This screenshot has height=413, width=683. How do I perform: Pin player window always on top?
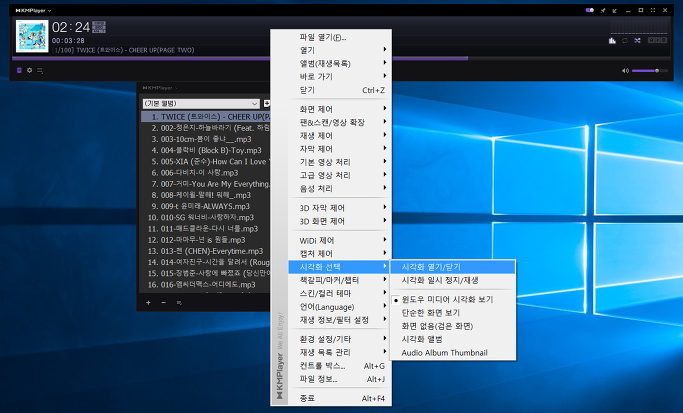point(603,10)
